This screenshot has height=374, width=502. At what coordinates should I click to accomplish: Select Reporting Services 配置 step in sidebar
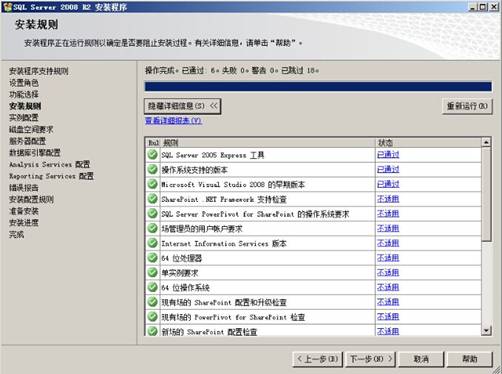pos(51,176)
